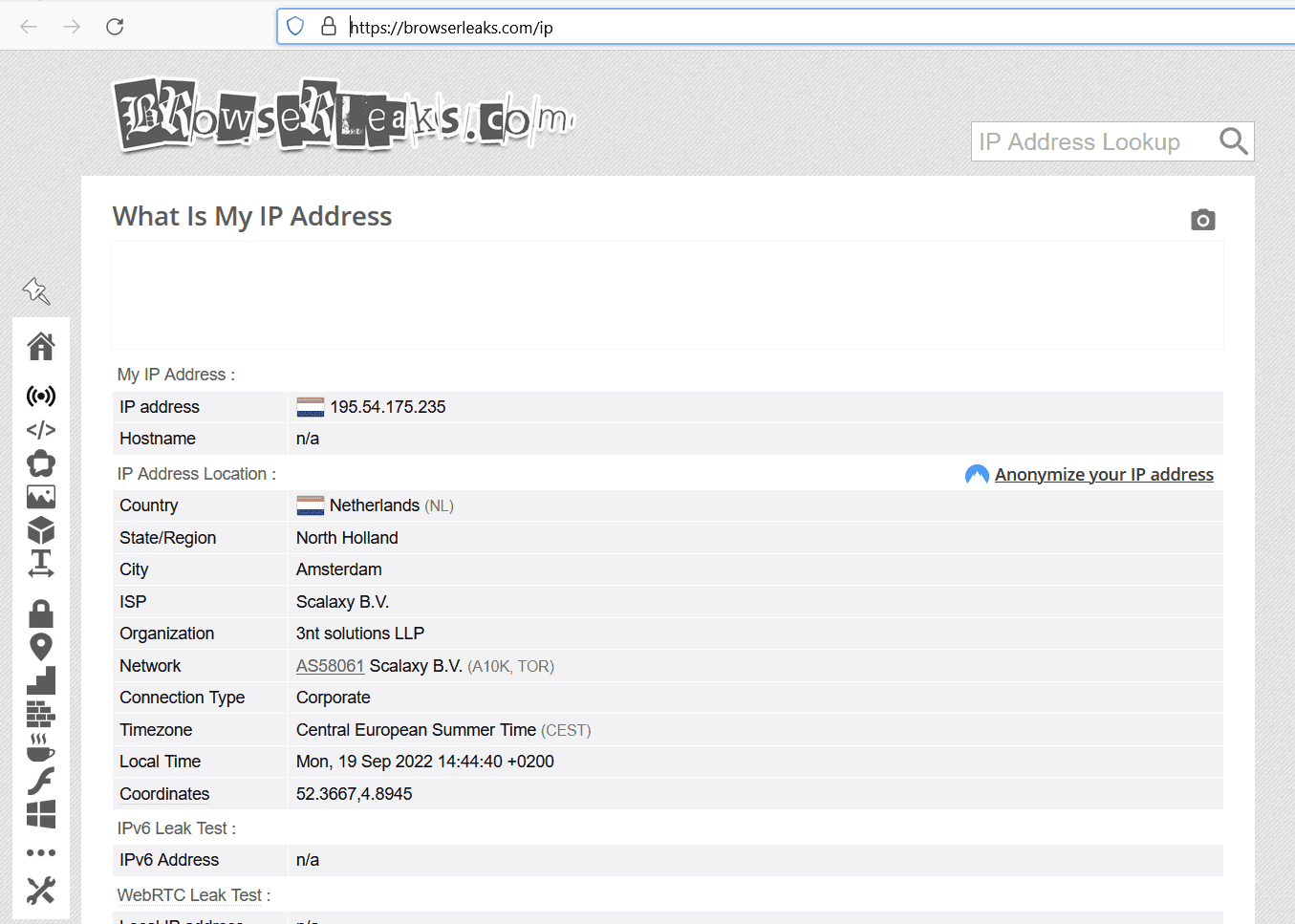Open the Anonymize your IP address link

(1104, 475)
